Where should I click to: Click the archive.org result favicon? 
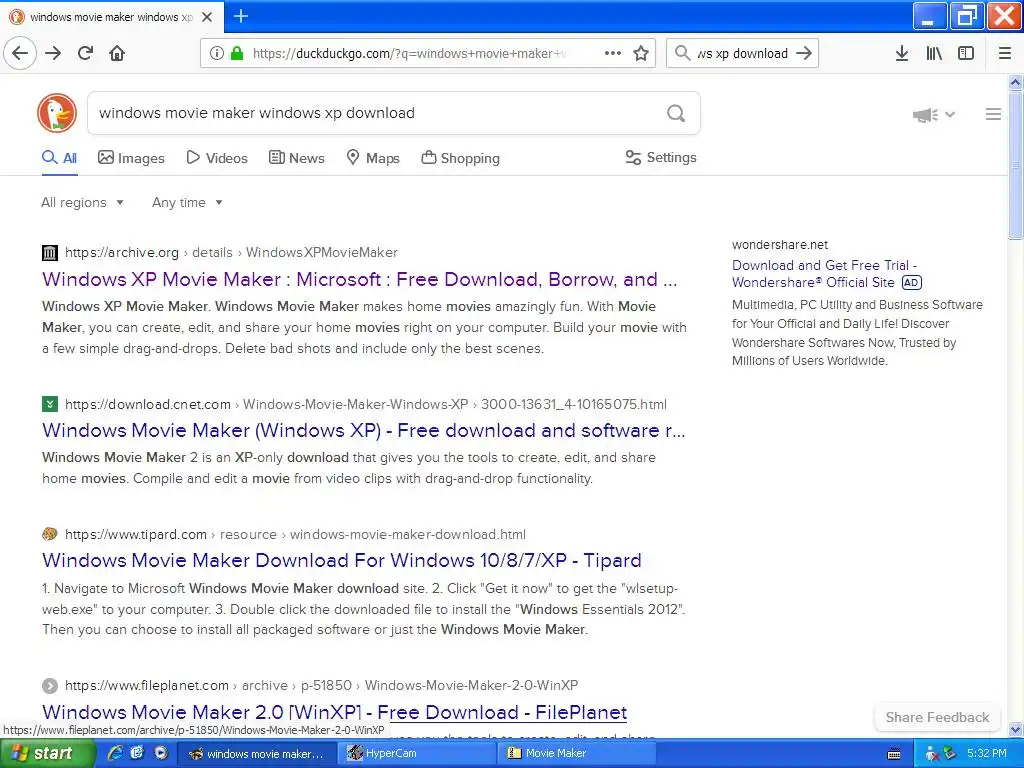(x=50, y=253)
